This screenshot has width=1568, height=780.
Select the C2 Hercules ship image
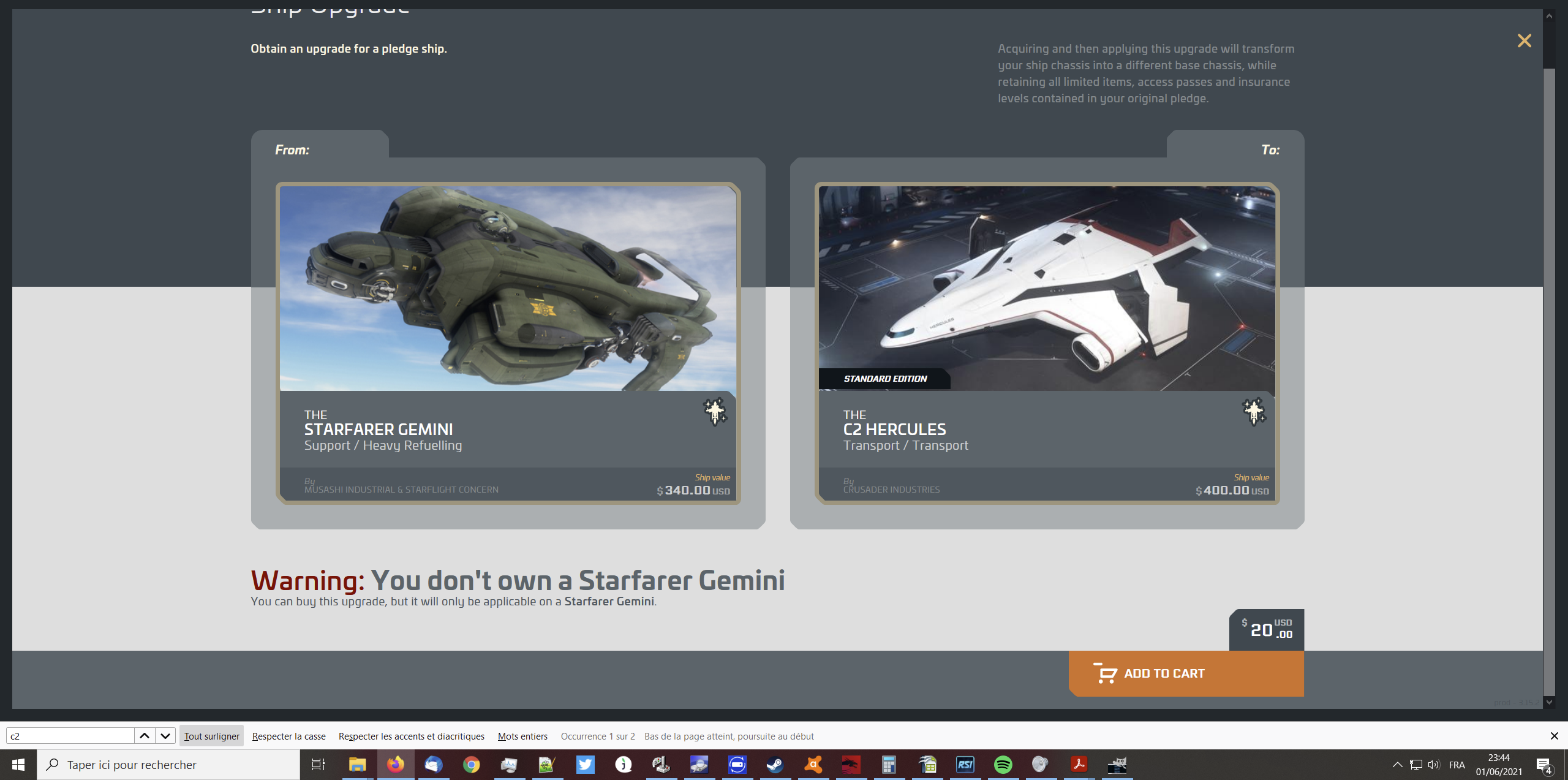click(x=1046, y=288)
